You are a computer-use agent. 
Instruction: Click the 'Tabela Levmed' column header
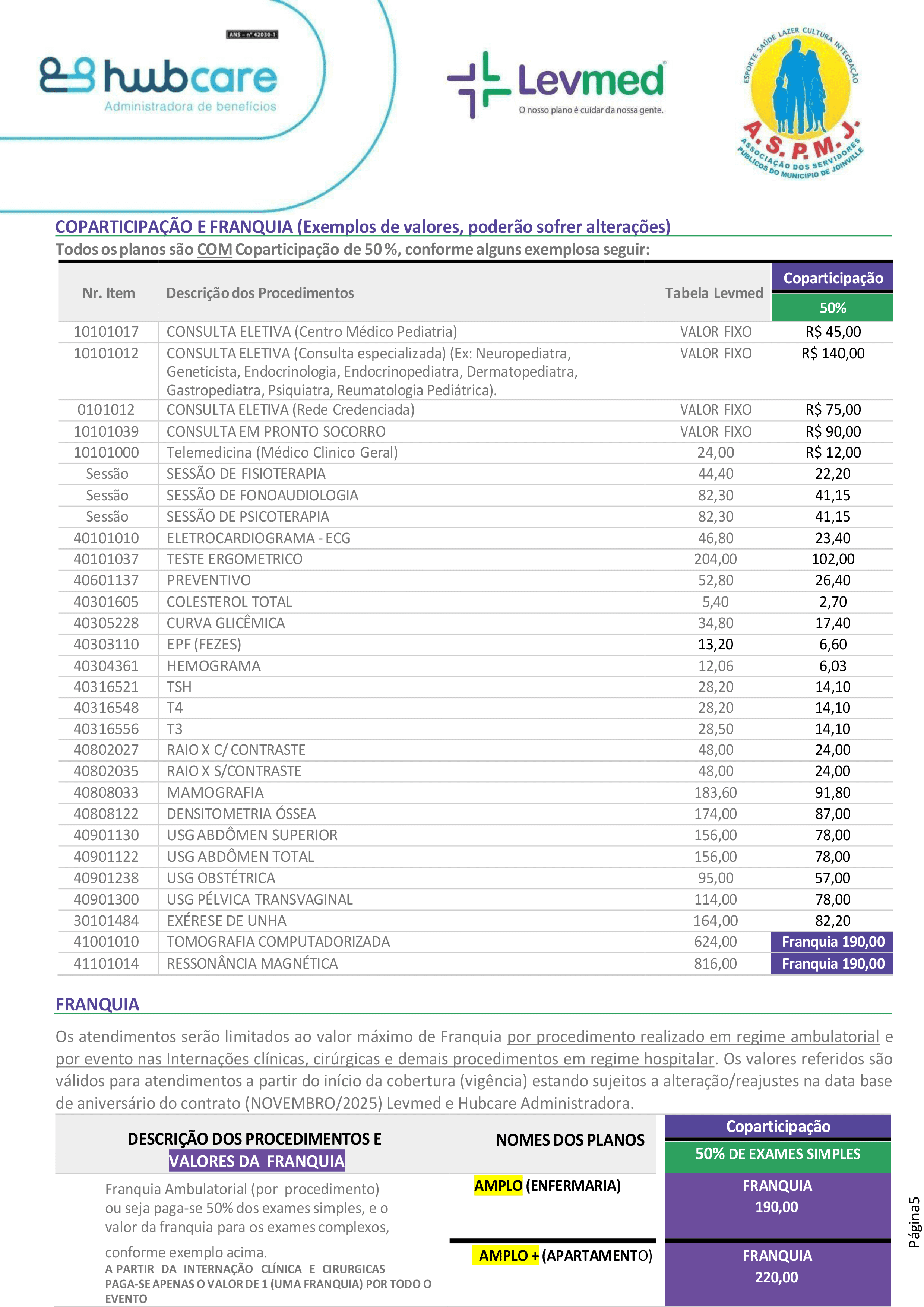[x=714, y=293]
